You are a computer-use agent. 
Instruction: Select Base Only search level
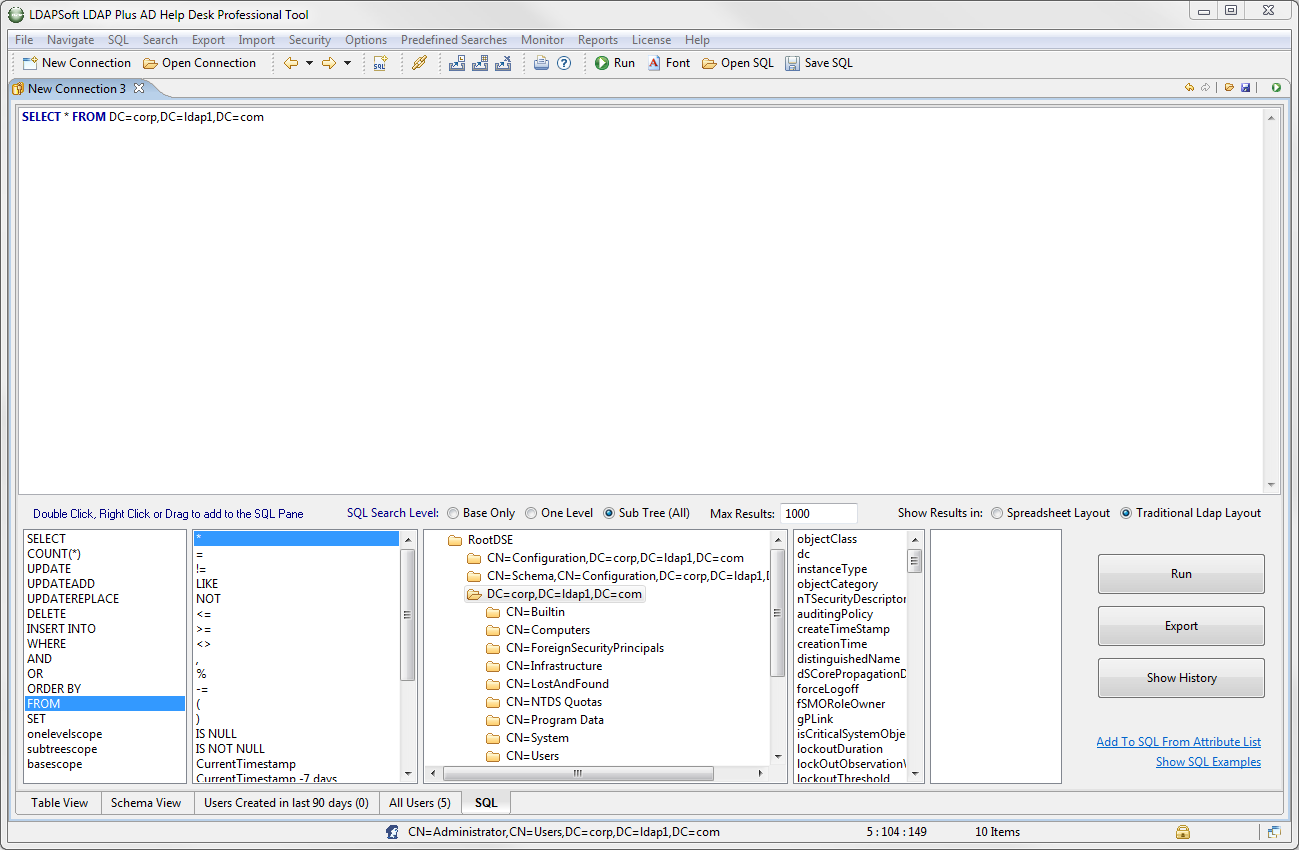[x=454, y=513]
